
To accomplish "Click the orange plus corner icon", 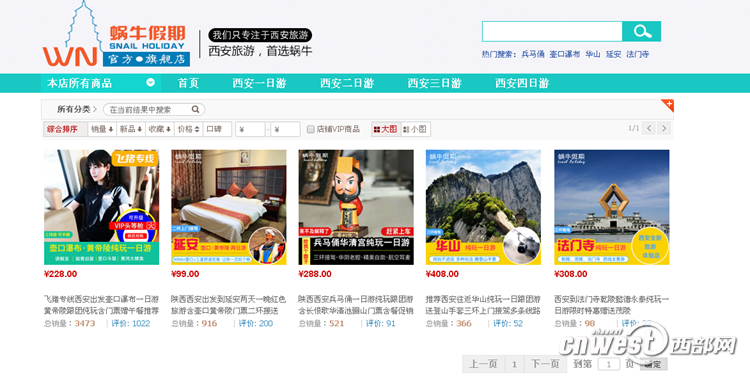I will pyautogui.click(x=668, y=105).
